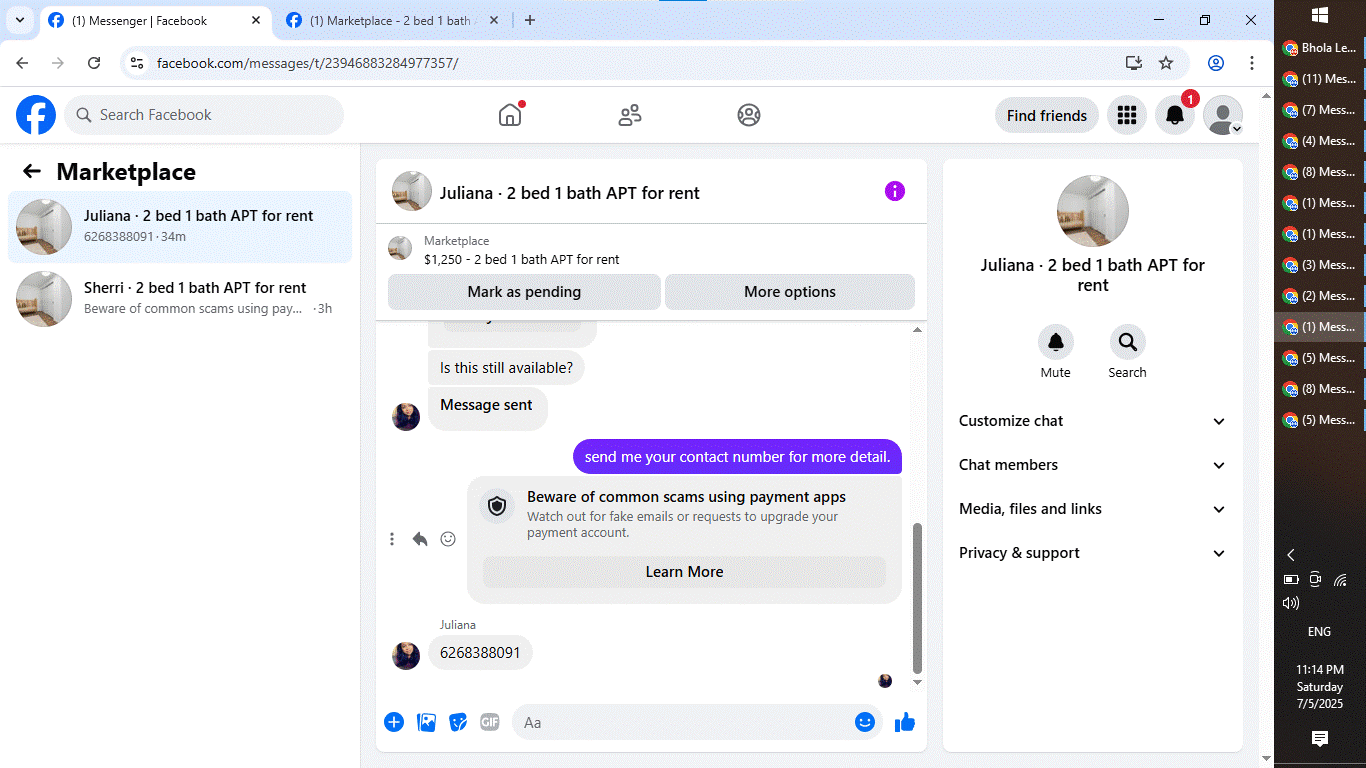Click conversation title Juliana in header
1366x768 pixels.
click(570, 193)
